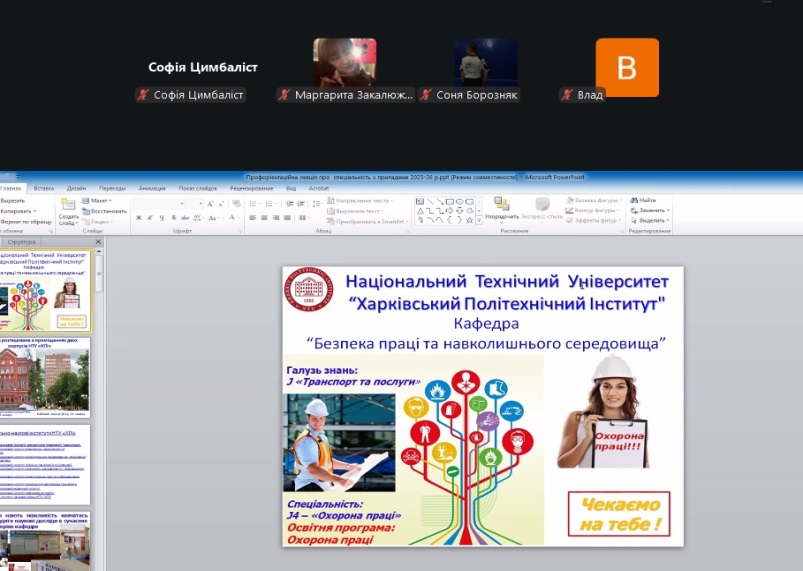Select the down arrow shape in gallery
This screenshot has width=803, height=571.
pyautogui.click(x=459, y=211)
